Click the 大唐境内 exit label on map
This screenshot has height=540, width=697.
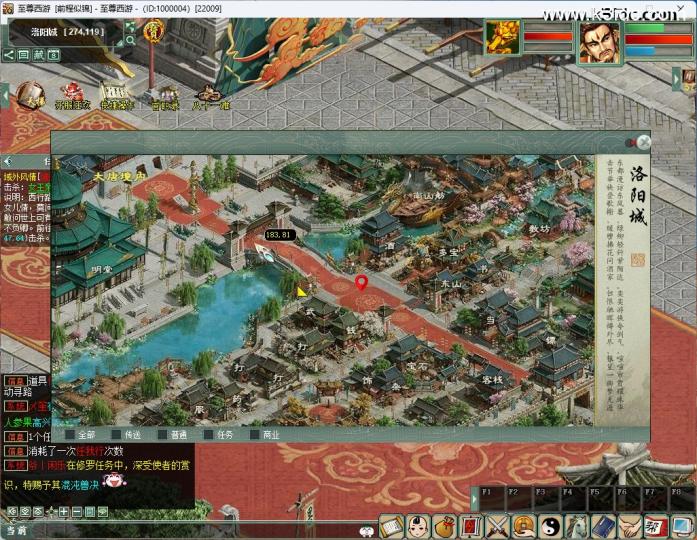tap(119, 176)
